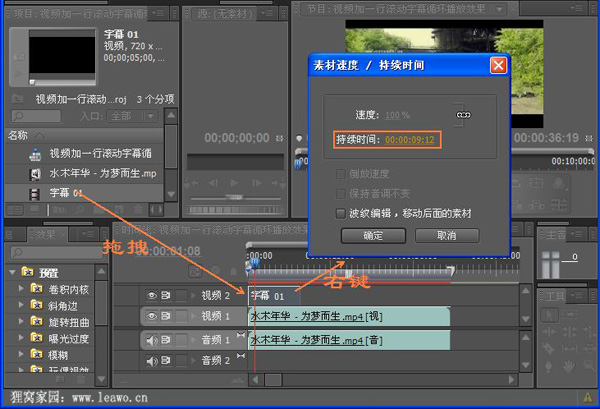
Task: Toggle sync lock on 音频 1 track
Action: (166, 340)
